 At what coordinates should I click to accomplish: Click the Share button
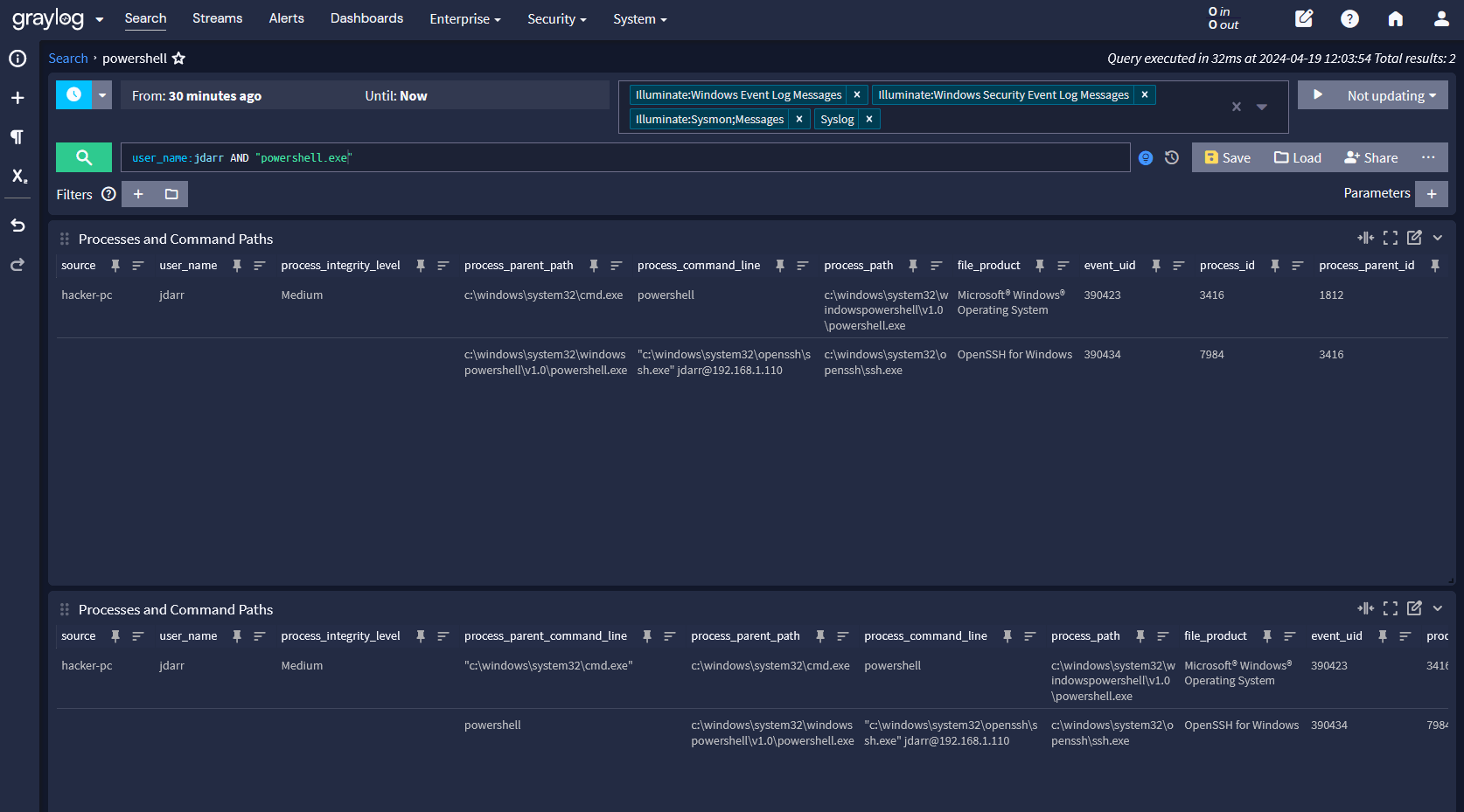1370,157
